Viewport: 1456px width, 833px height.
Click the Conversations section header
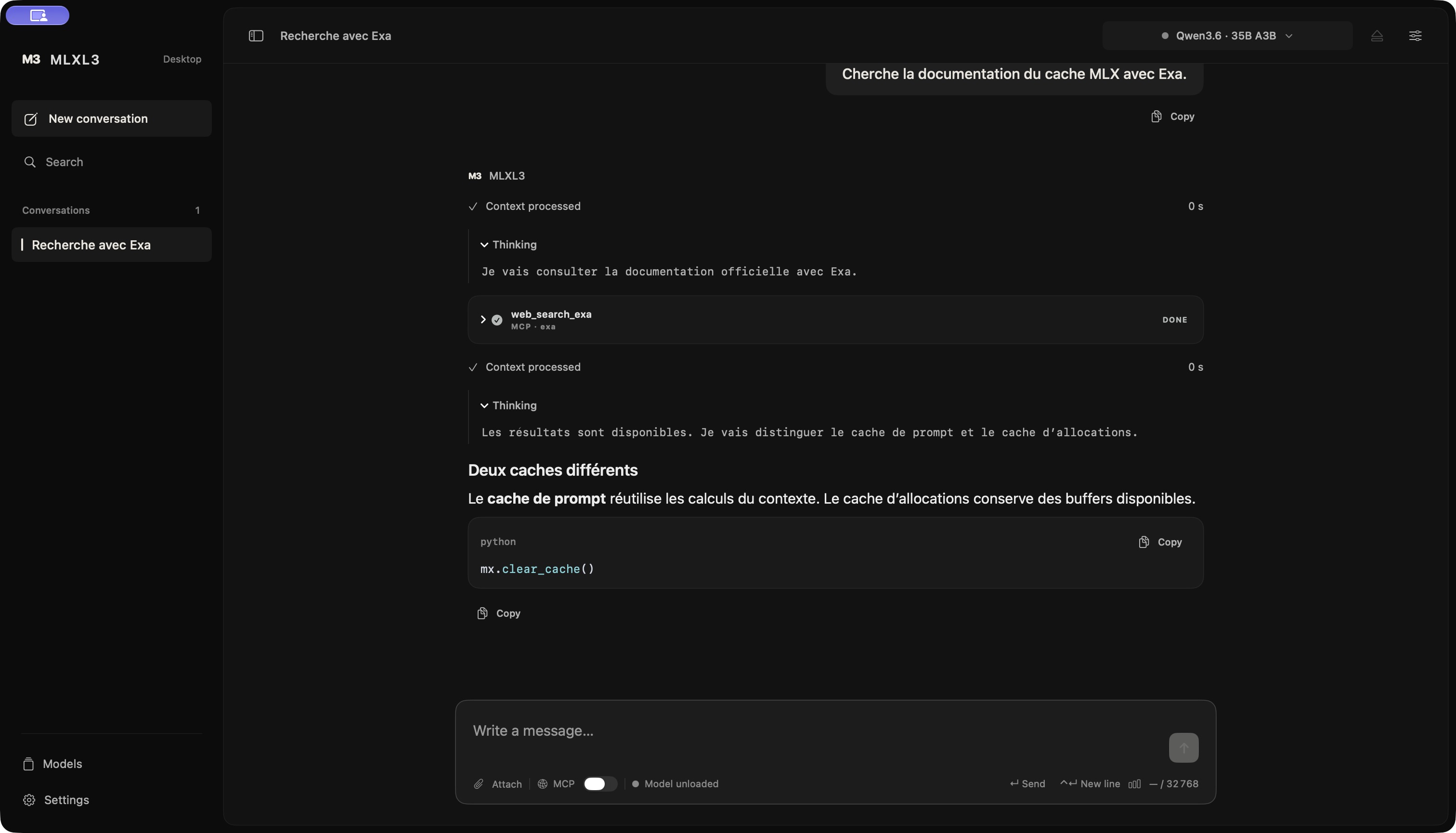56,210
